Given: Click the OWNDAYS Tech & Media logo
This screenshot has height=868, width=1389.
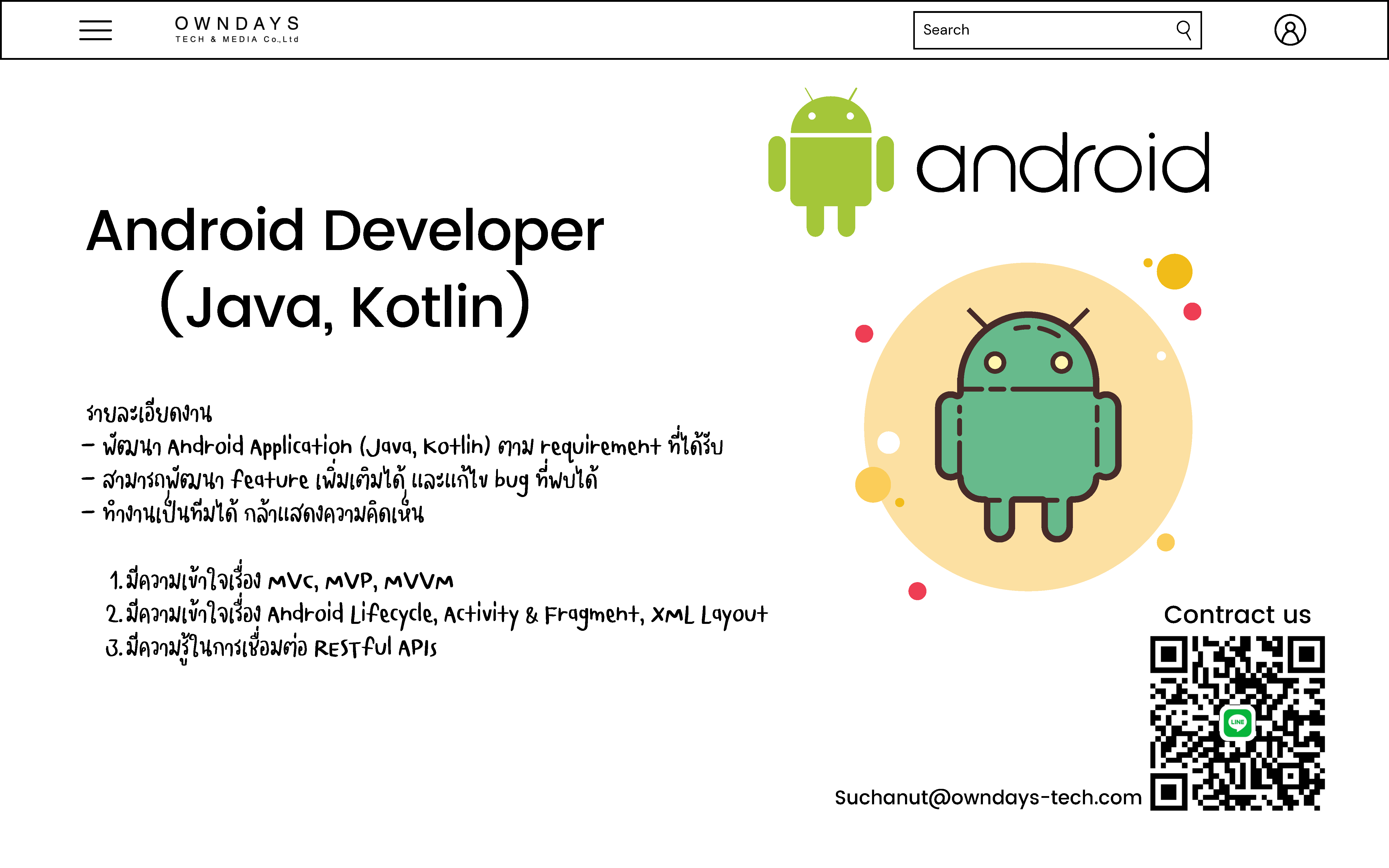Looking at the screenshot, I should tap(237, 29).
